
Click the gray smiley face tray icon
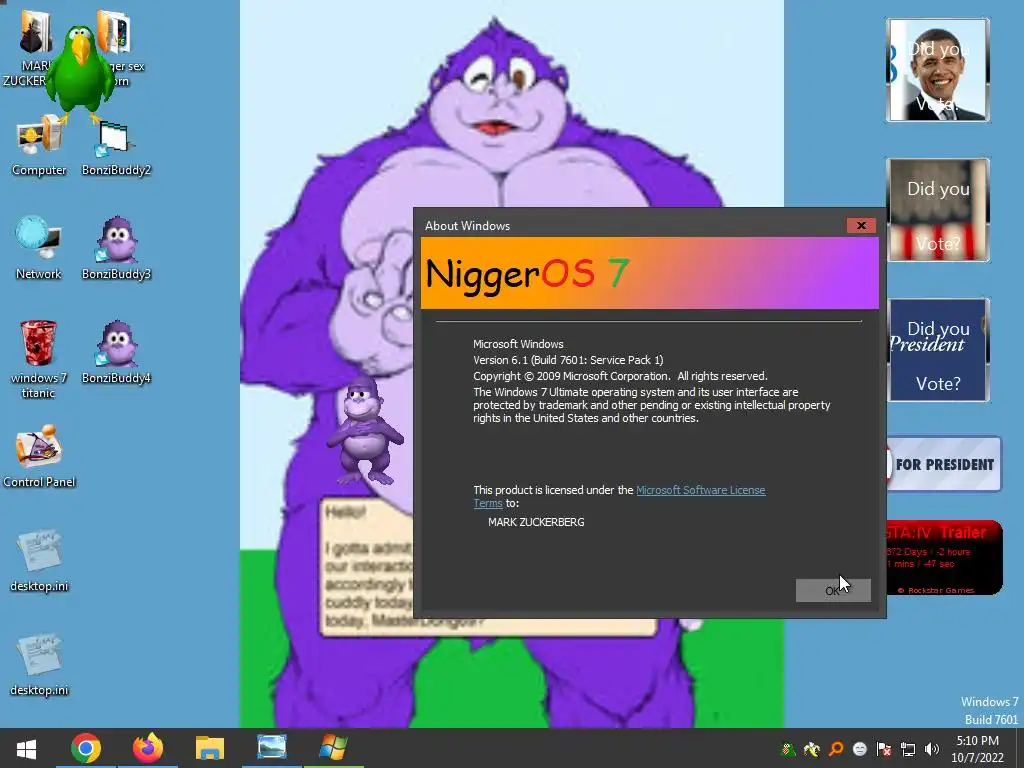point(859,749)
